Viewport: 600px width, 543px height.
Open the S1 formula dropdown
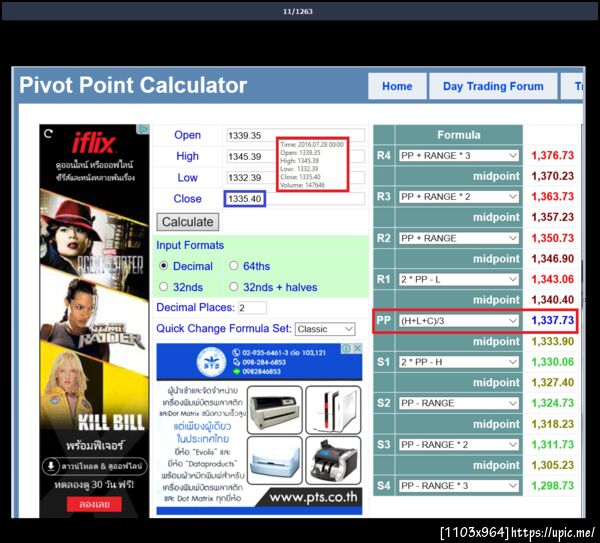[458, 362]
